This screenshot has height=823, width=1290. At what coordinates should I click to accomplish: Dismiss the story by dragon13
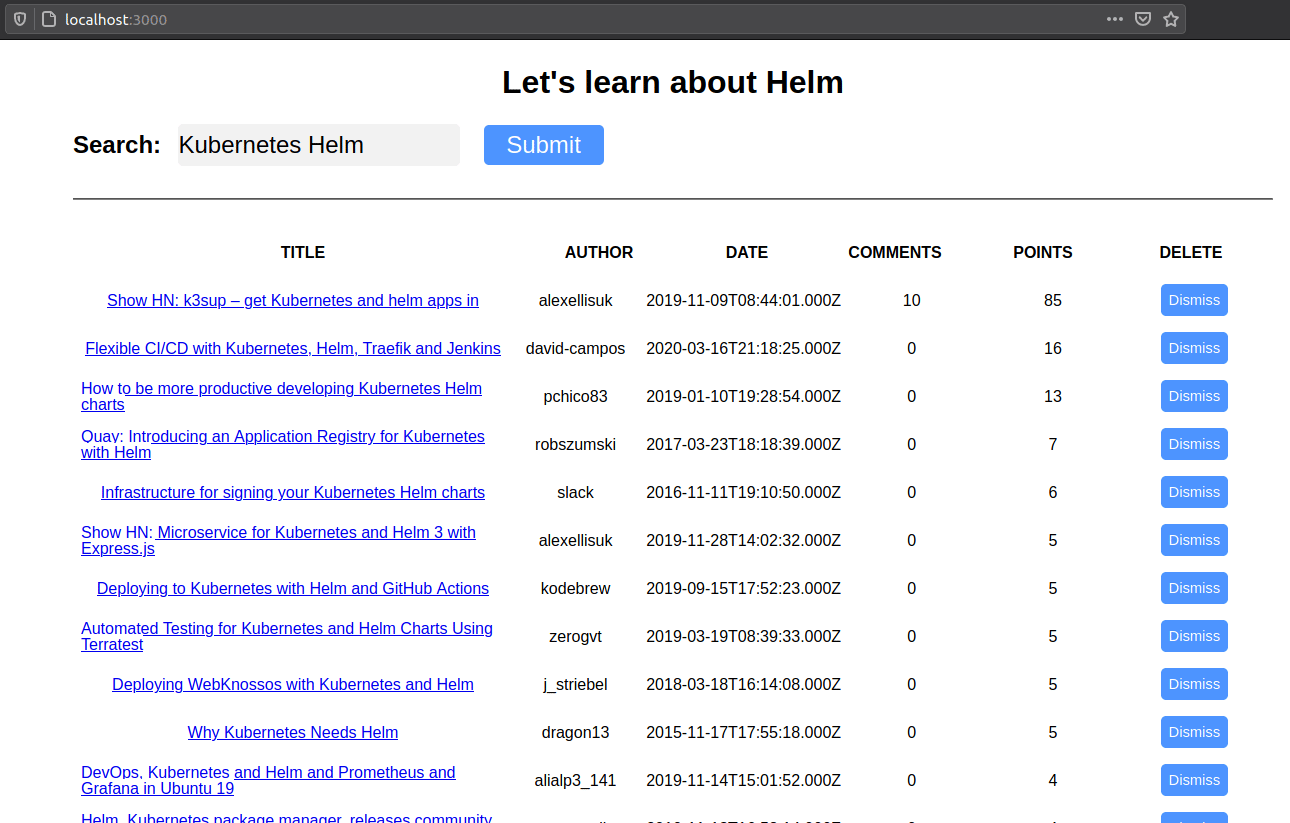click(x=1193, y=732)
